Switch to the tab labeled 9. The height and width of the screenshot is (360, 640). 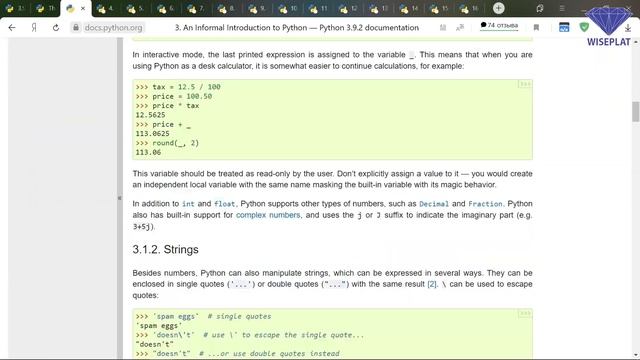pyautogui.click(x=257, y=8)
